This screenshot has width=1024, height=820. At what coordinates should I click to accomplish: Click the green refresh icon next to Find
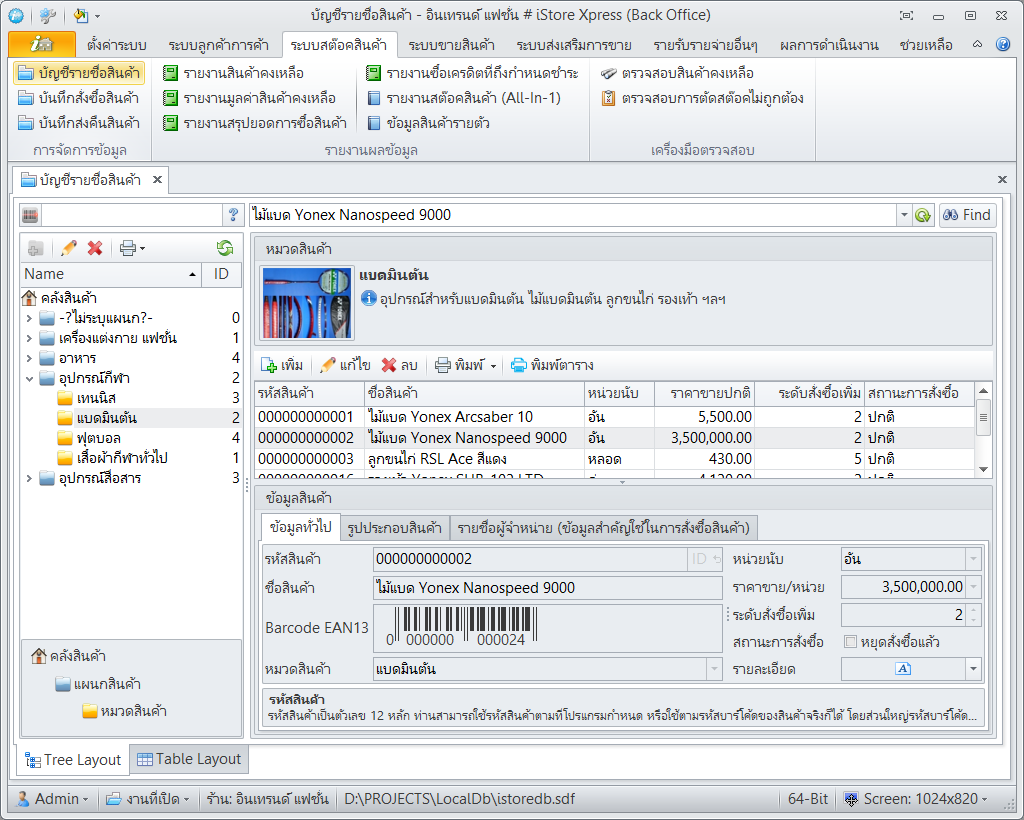pos(923,215)
